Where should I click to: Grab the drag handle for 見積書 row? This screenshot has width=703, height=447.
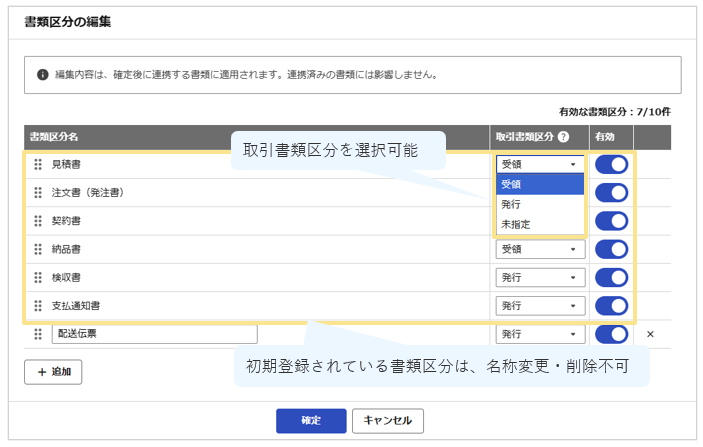tap(38, 165)
